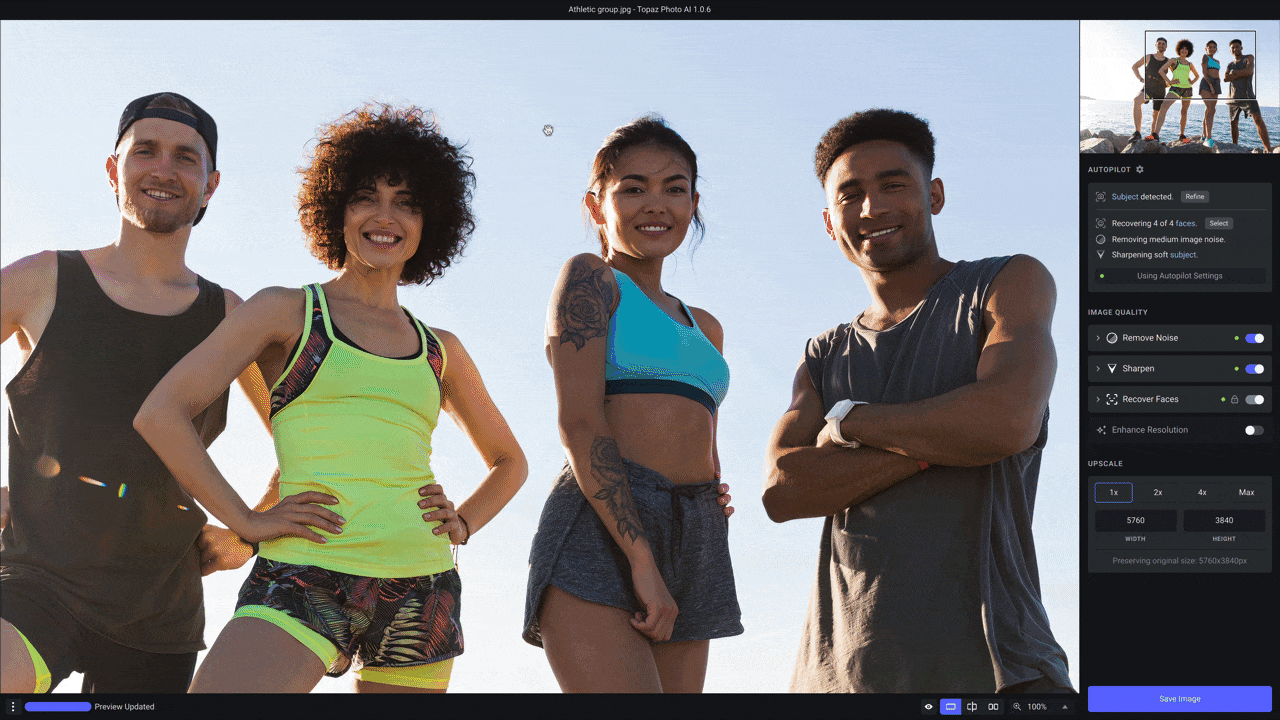The height and width of the screenshot is (720, 1280).
Task: Open three-dot menu at bottom left
Action: pos(13,707)
